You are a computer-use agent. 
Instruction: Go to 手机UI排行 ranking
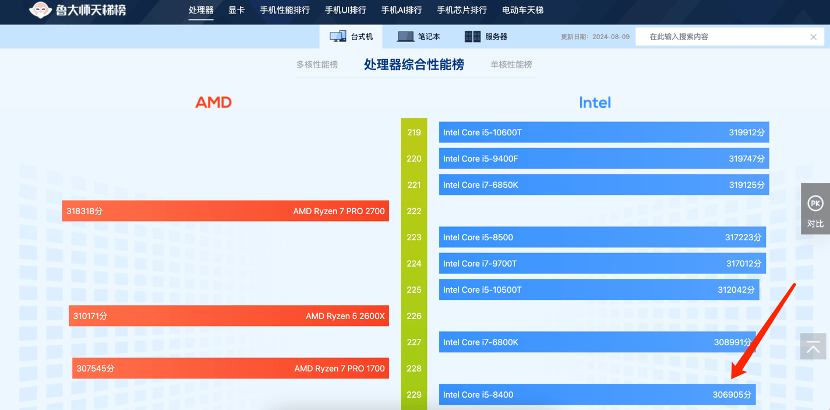tap(346, 11)
